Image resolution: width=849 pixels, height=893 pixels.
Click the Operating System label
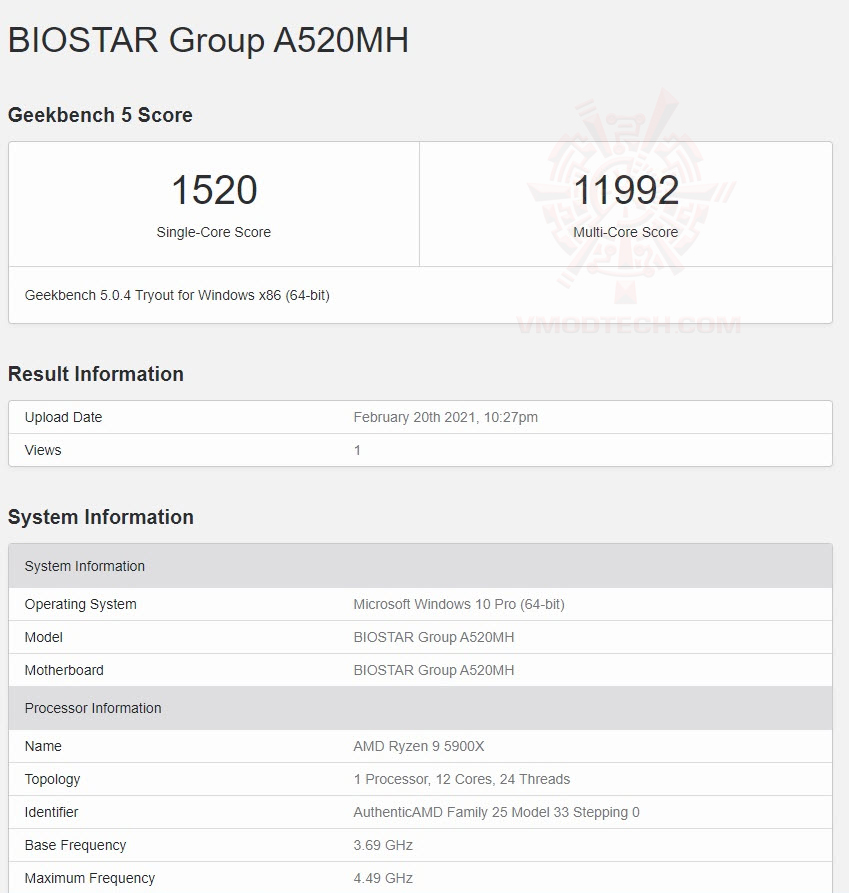point(80,604)
